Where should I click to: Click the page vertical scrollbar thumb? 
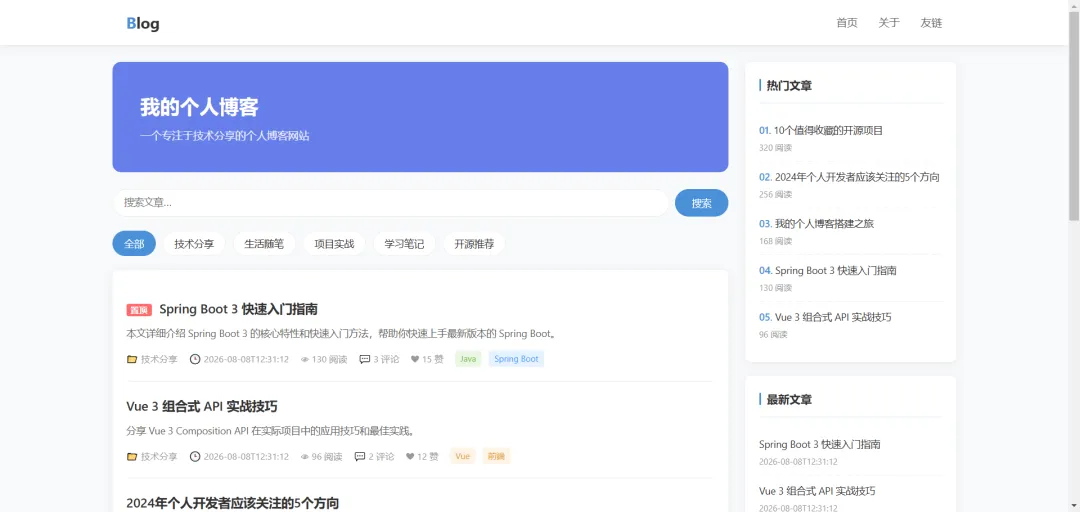click(1074, 116)
